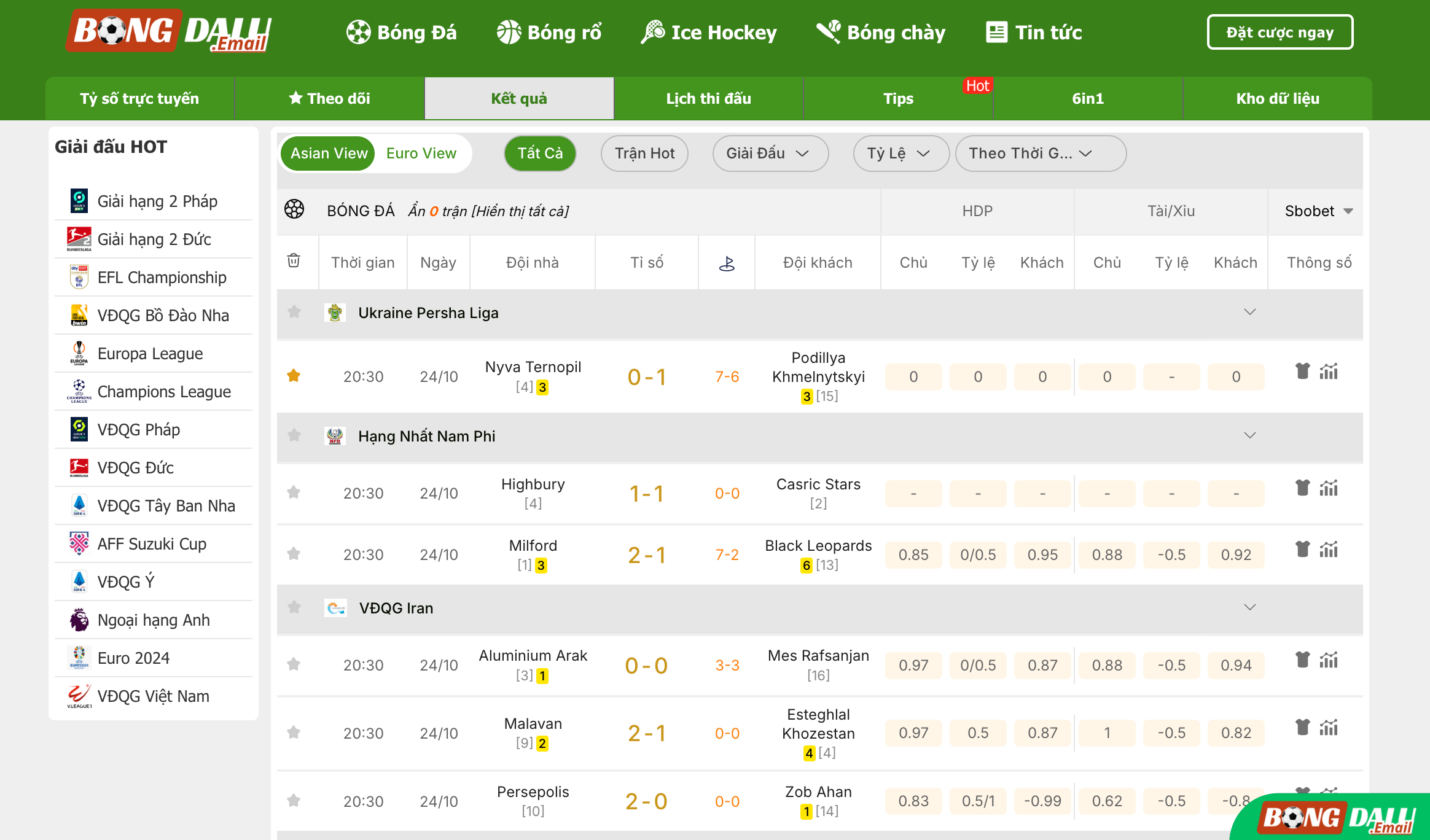Screen dimensions: 1430x840
Task: Click the Đặt cược ngay button
Action: coord(1280,32)
